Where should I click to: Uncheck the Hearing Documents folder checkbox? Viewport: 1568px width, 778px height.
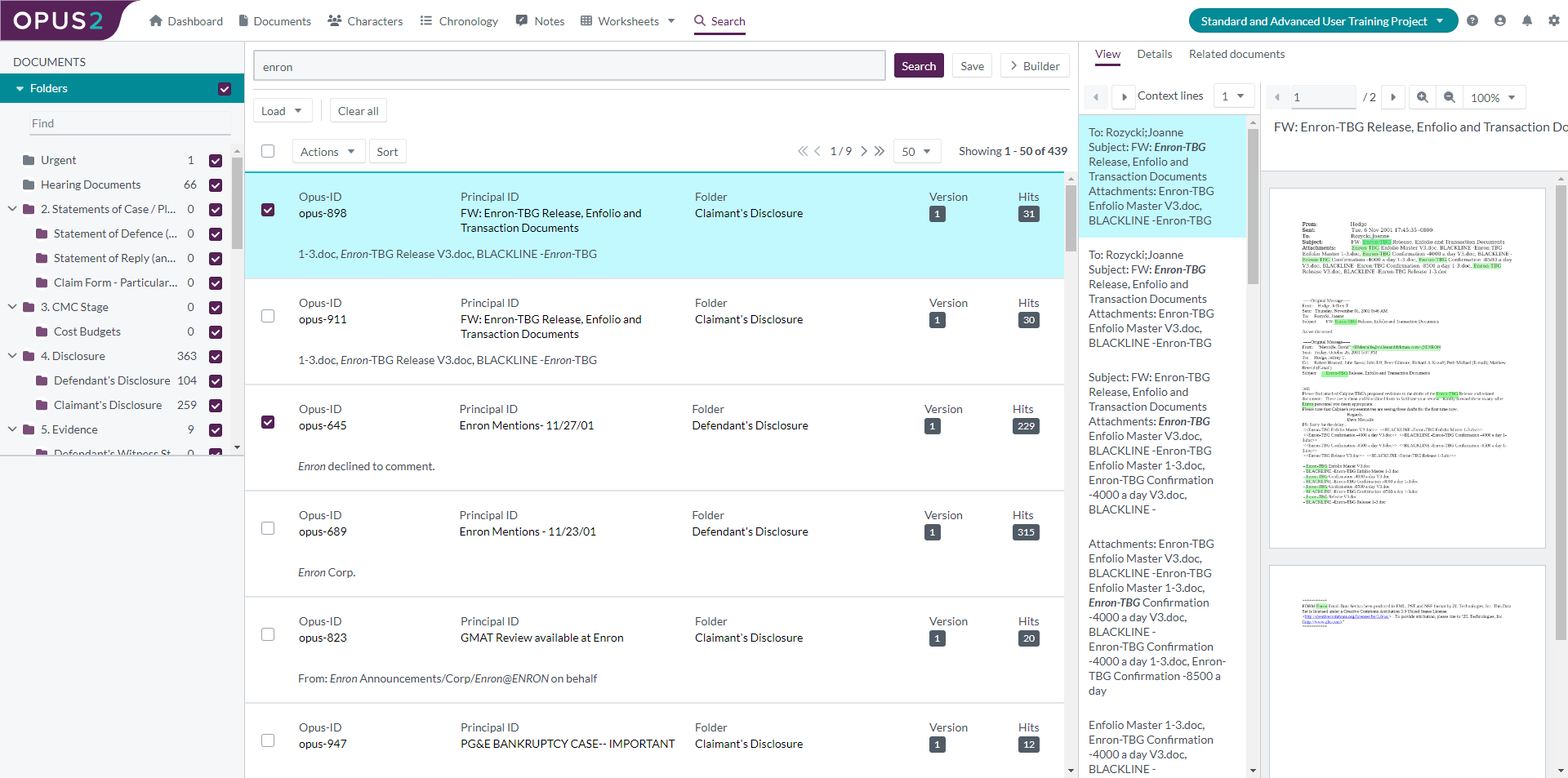pyautogui.click(x=216, y=185)
